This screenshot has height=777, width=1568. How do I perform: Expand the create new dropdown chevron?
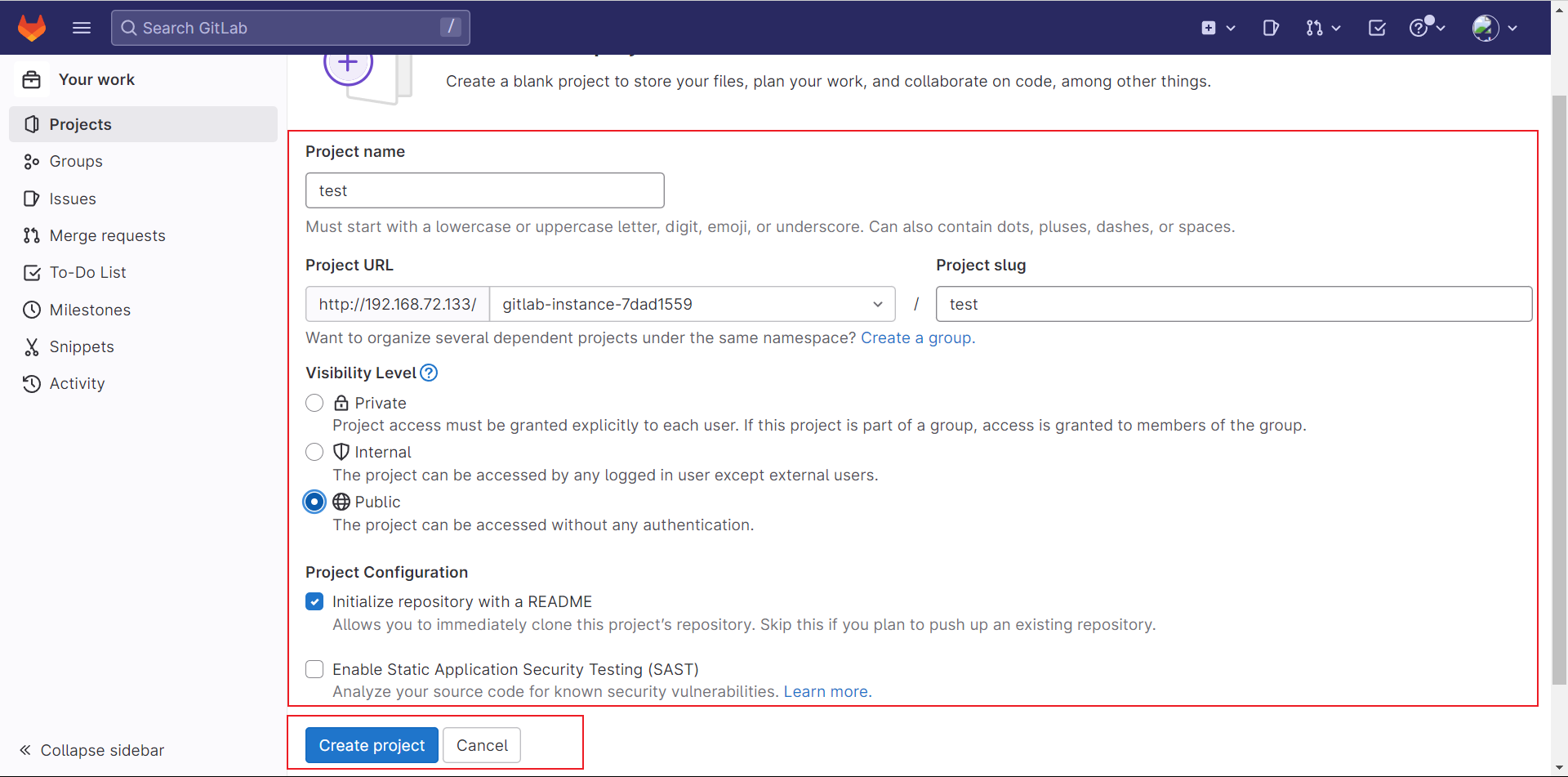1231,28
